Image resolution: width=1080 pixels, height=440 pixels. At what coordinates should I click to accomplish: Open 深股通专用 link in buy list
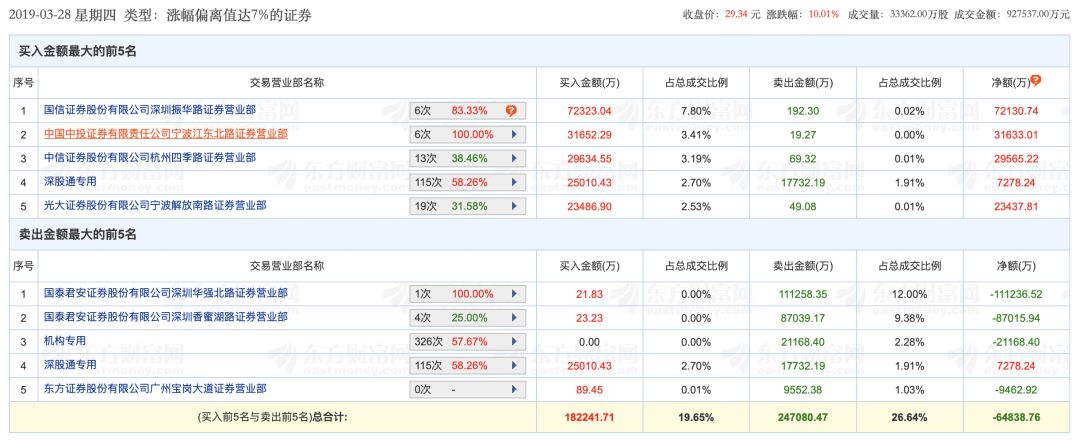[x=70, y=181]
